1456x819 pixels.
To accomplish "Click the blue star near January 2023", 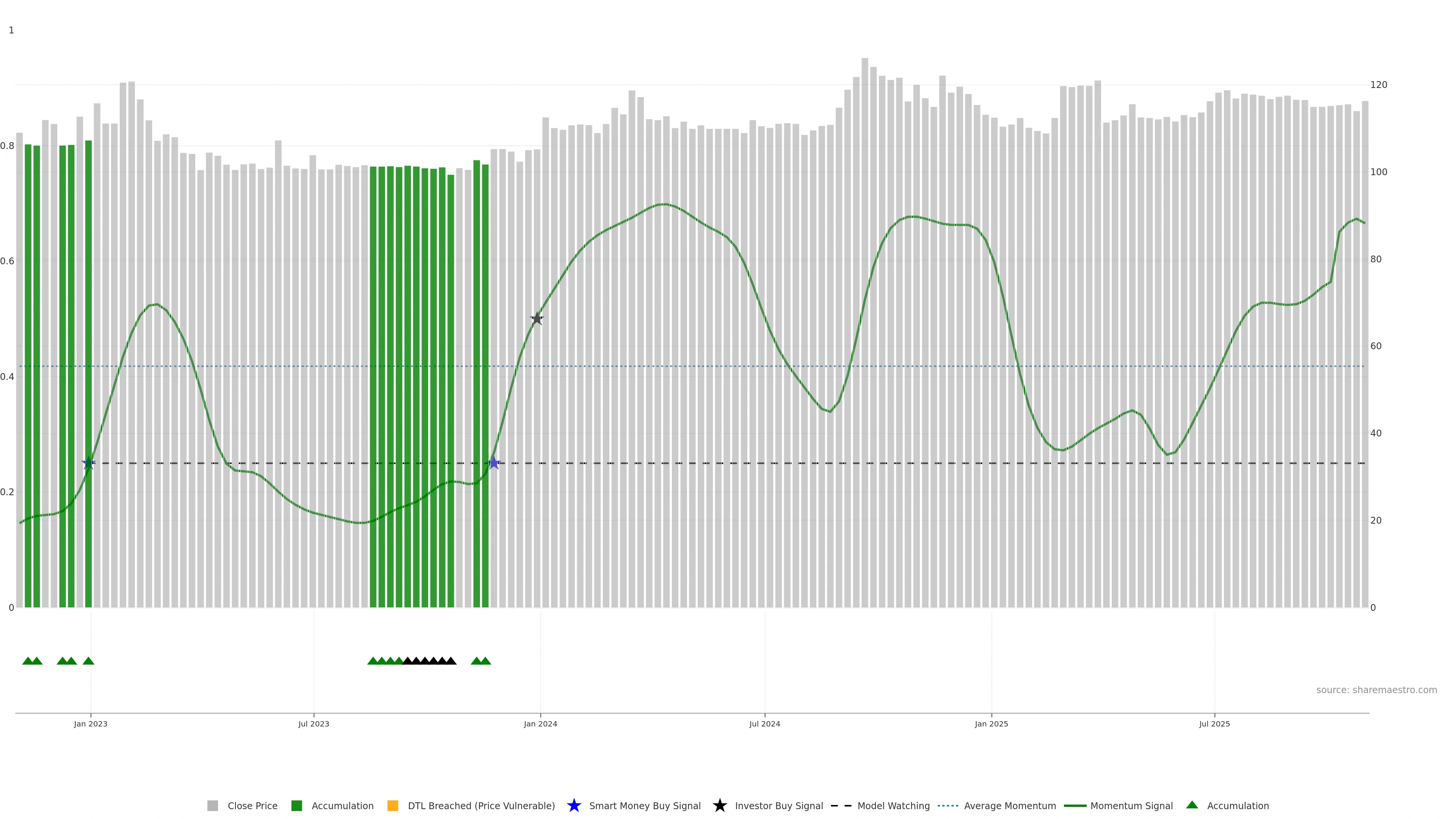I will tap(88, 463).
